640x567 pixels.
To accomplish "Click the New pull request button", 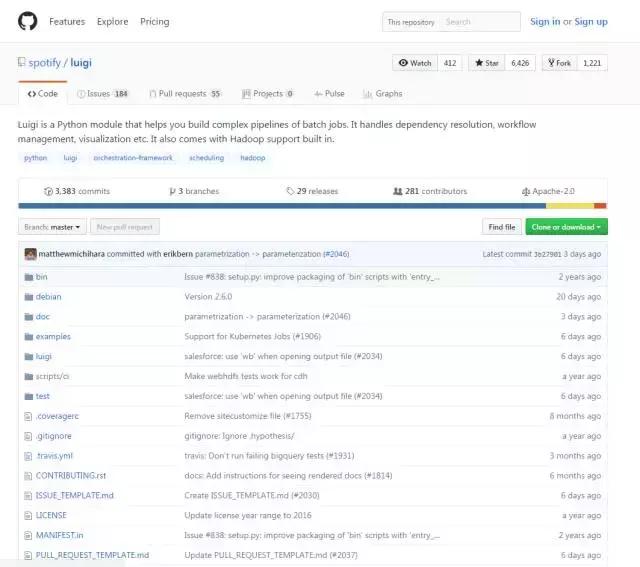I will point(124,227).
